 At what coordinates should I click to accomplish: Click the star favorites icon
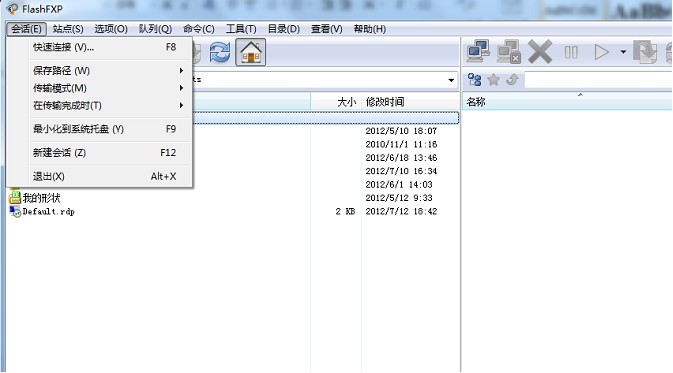pyautogui.click(x=494, y=79)
